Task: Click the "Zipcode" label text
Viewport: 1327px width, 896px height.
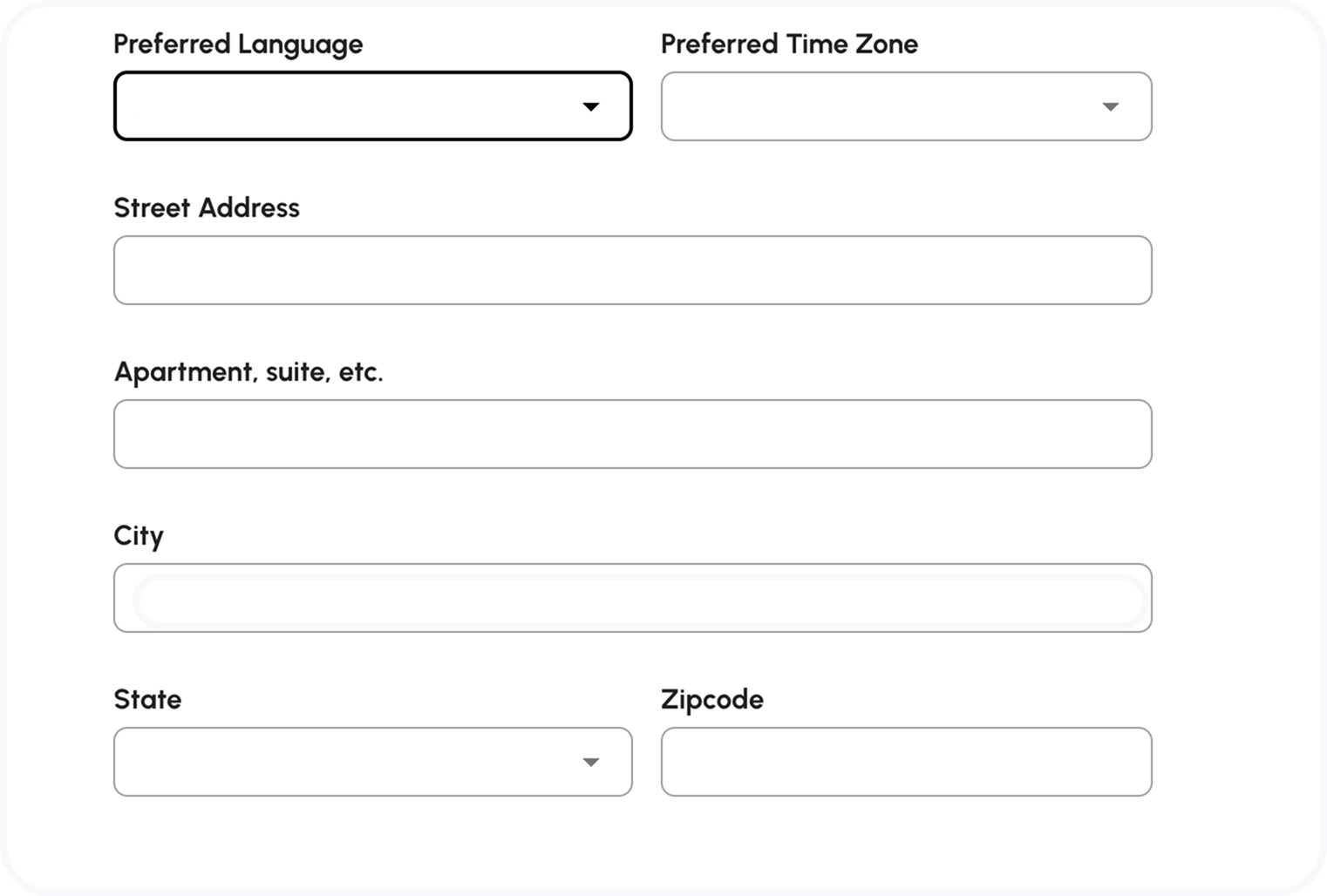Action: 711,699
